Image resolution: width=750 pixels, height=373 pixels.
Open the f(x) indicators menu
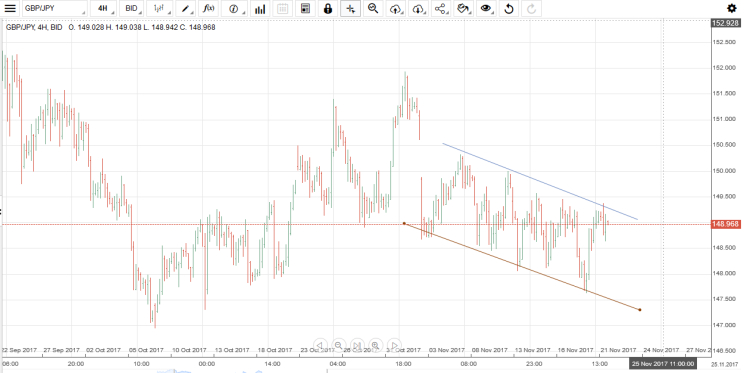click(209, 9)
